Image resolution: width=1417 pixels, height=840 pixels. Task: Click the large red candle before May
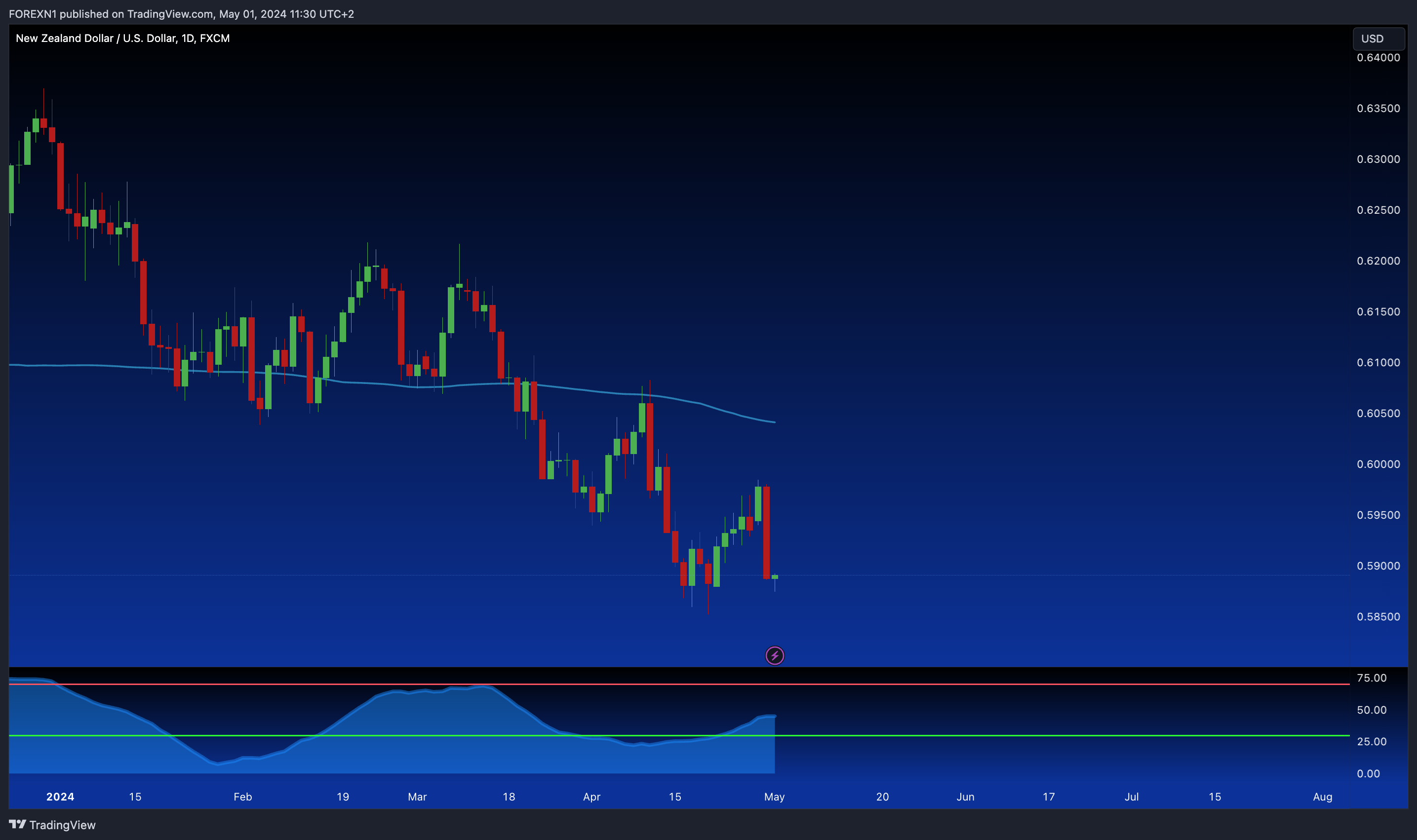pyautogui.click(x=766, y=532)
